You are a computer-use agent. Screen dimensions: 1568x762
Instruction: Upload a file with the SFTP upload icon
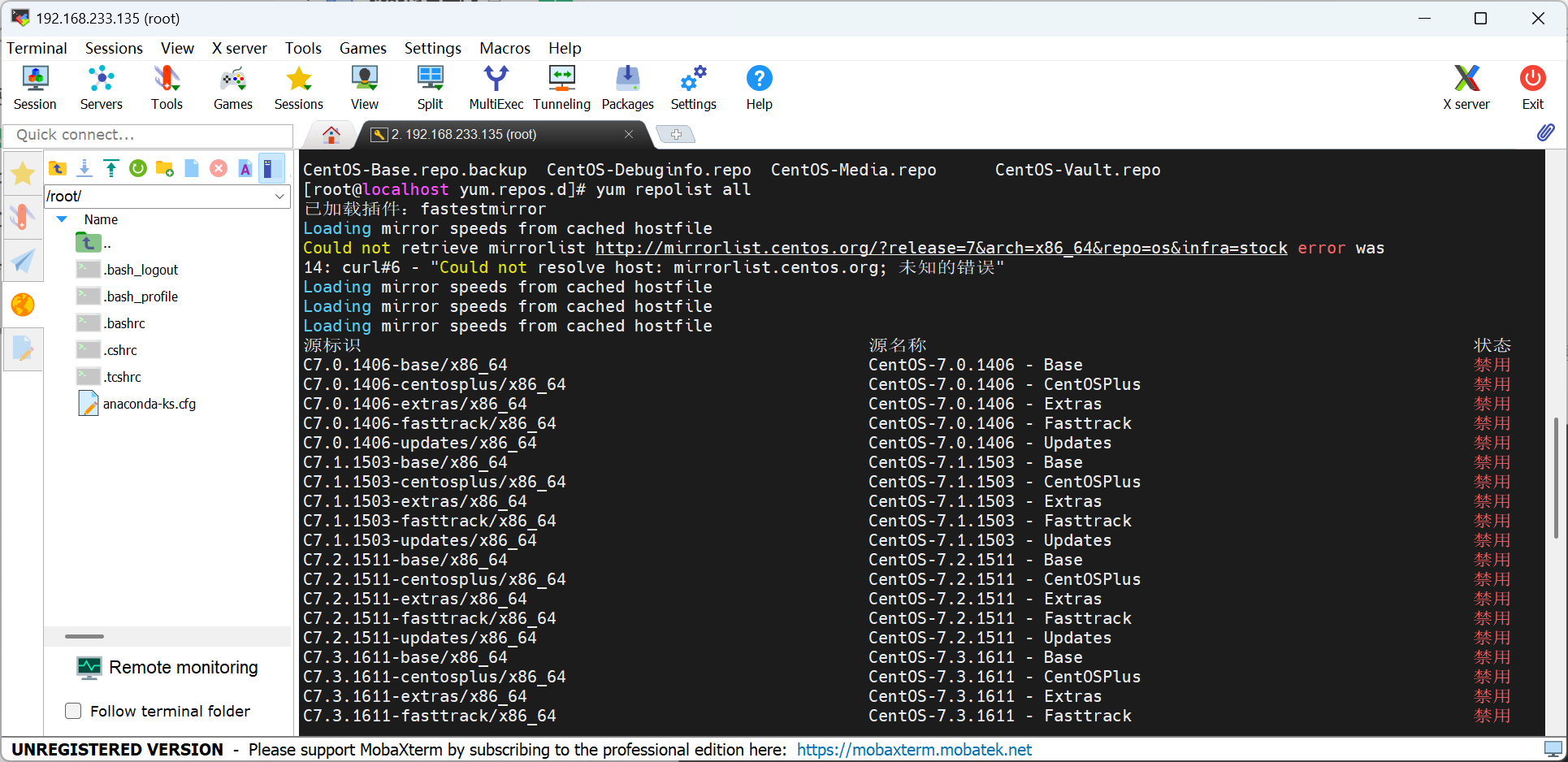pyautogui.click(x=111, y=168)
